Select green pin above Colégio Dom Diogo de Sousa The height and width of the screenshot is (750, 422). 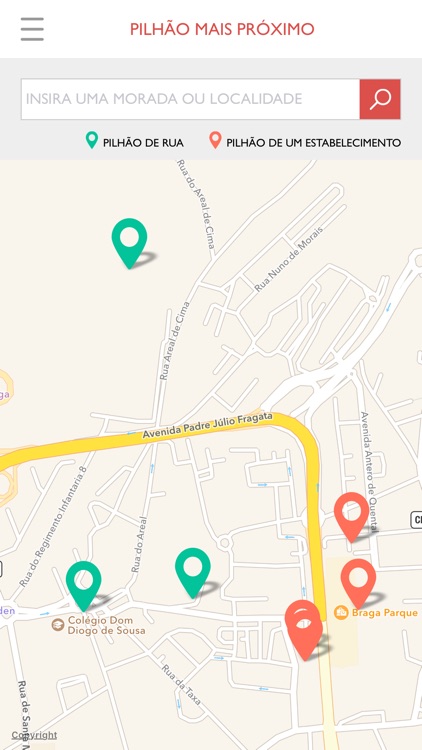pyautogui.click(x=84, y=586)
